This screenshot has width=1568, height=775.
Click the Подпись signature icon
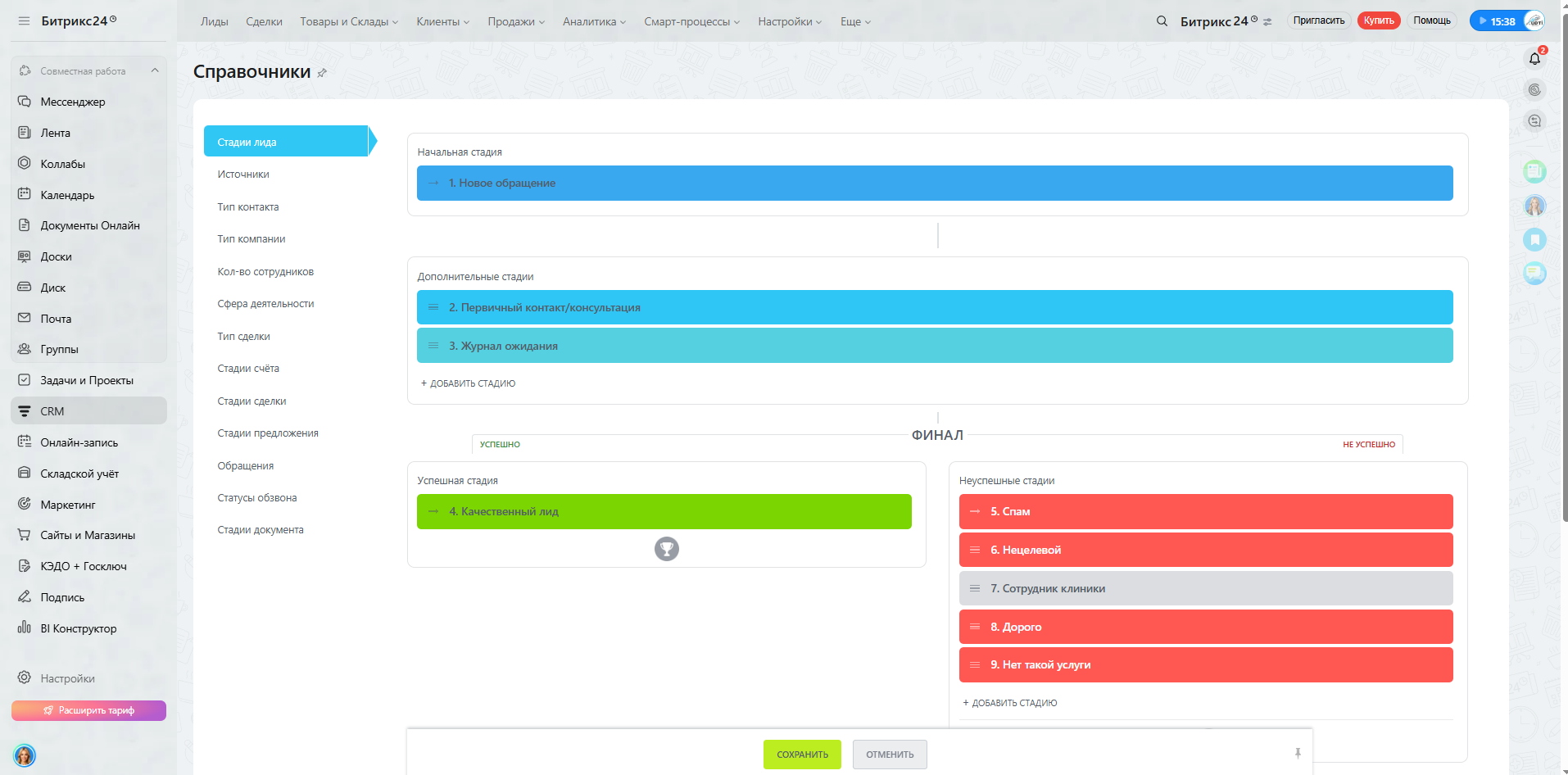pyautogui.click(x=25, y=597)
